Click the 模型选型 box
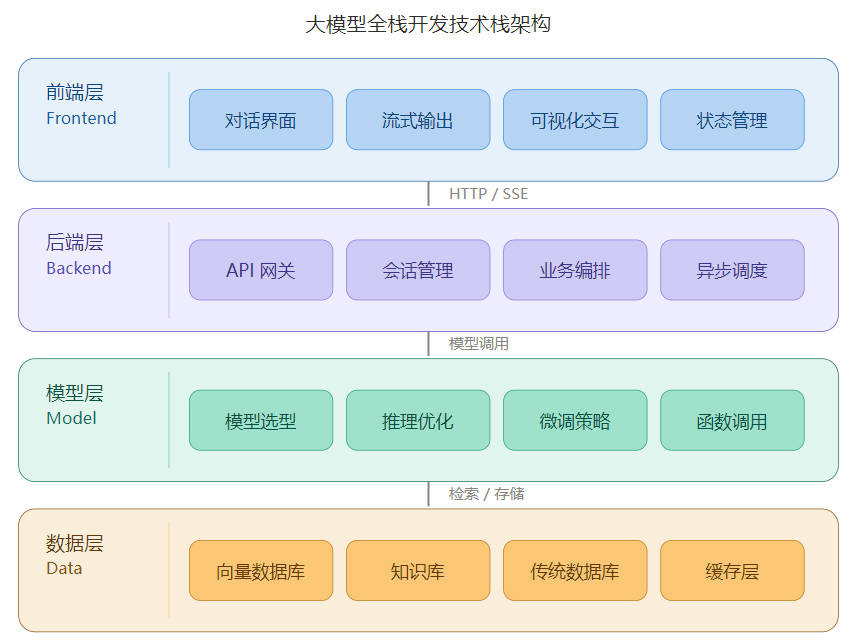This screenshot has width=863, height=644. [x=261, y=421]
